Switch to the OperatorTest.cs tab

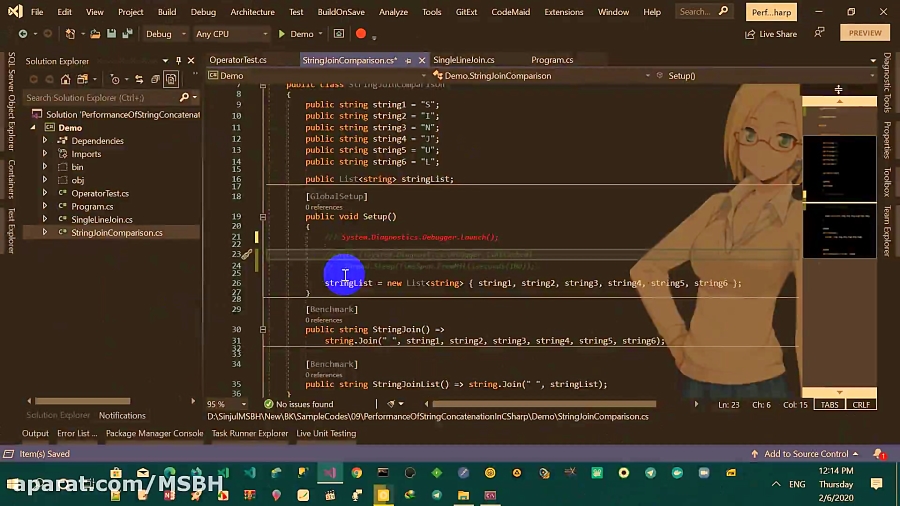pos(238,60)
